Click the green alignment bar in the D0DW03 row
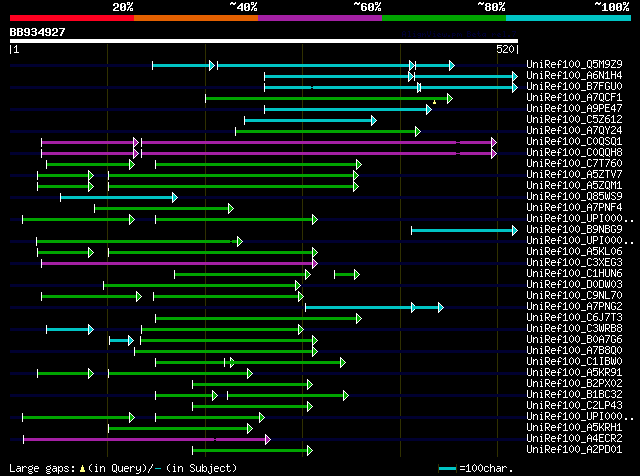 202,286
